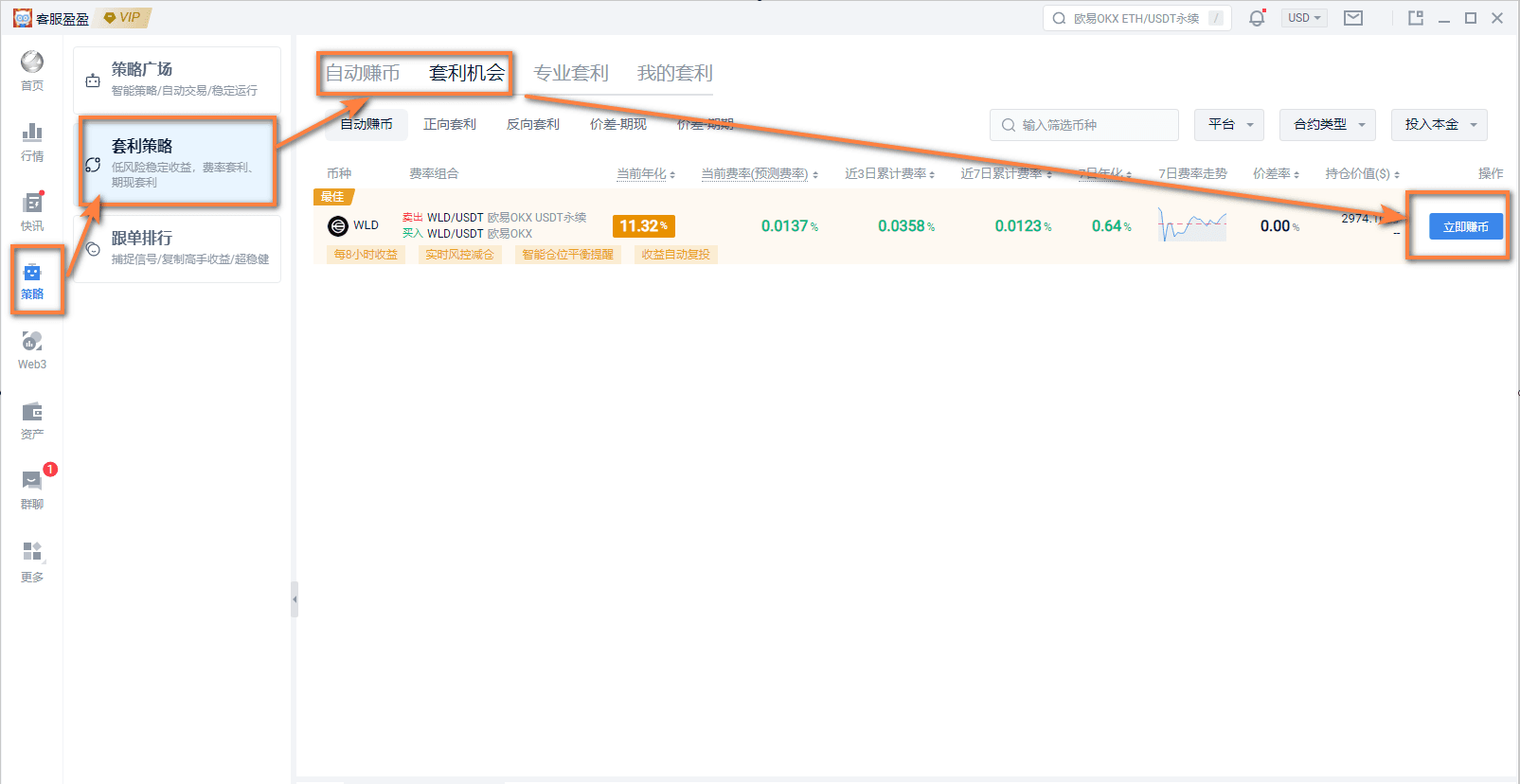The height and width of the screenshot is (784, 1520).
Task: Select the 反向套利 sub-tab
Action: click(533, 124)
